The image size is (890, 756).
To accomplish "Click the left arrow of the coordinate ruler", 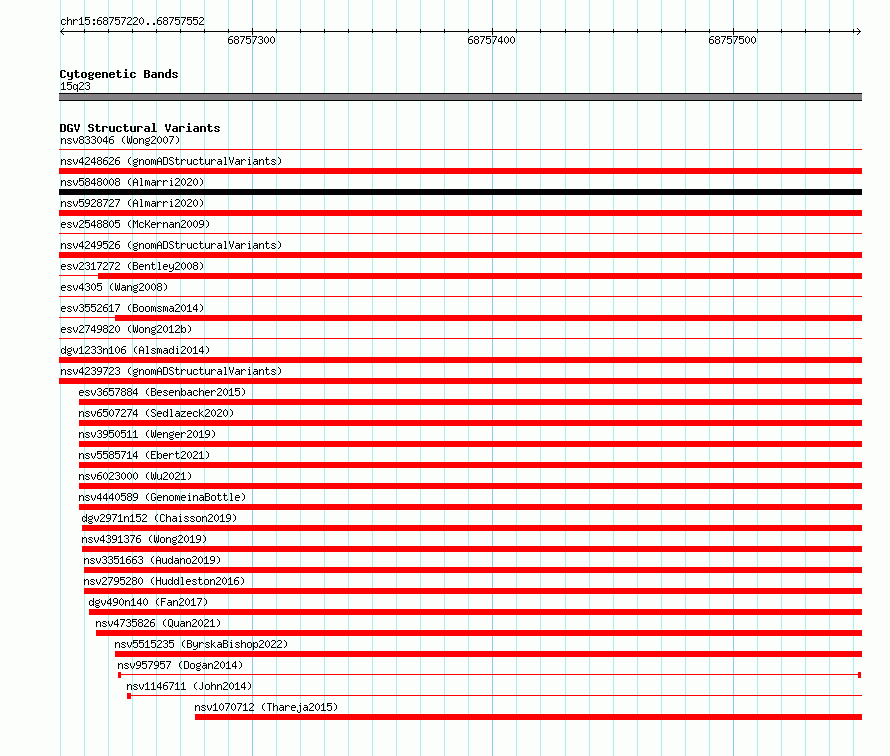I will [62, 32].
